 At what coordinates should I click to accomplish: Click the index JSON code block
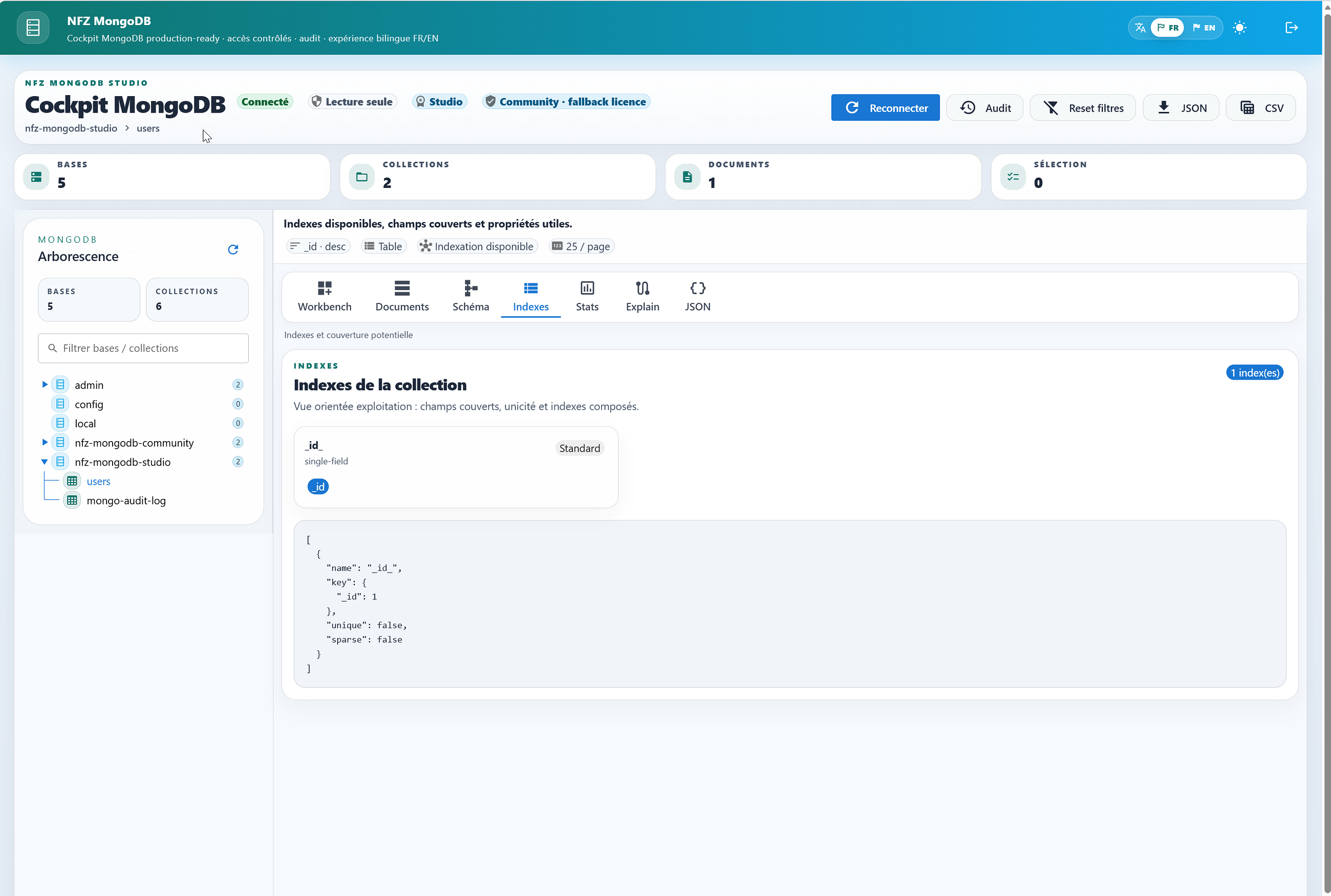click(789, 603)
